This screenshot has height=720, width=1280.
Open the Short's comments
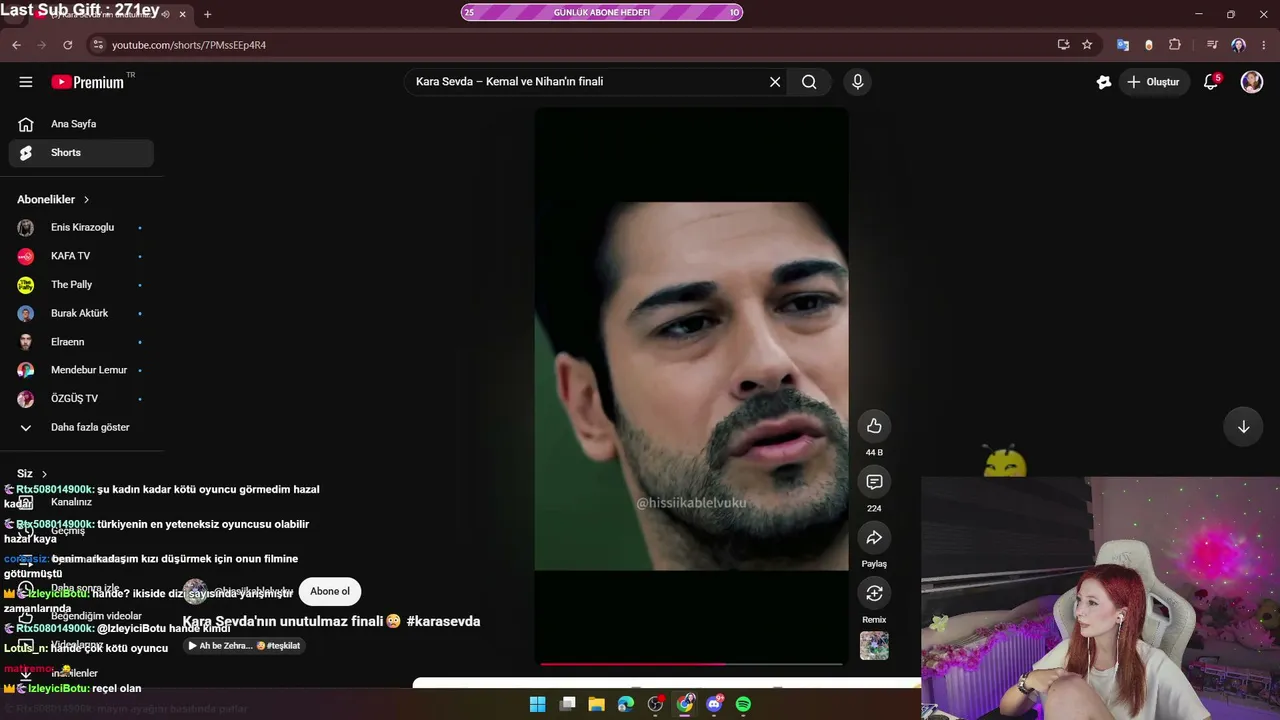[x=874, y=482]
